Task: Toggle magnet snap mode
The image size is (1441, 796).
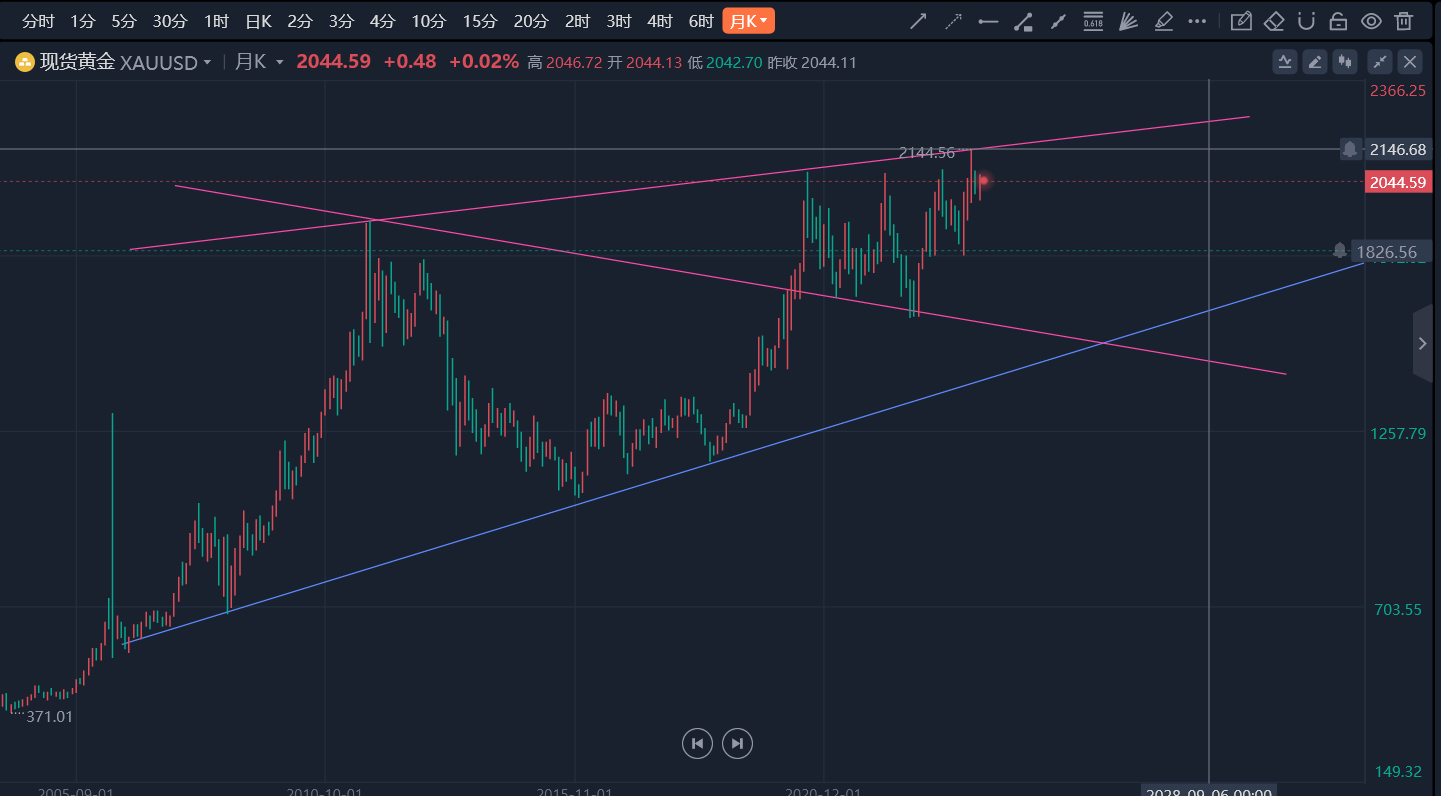Action: 1305,21
